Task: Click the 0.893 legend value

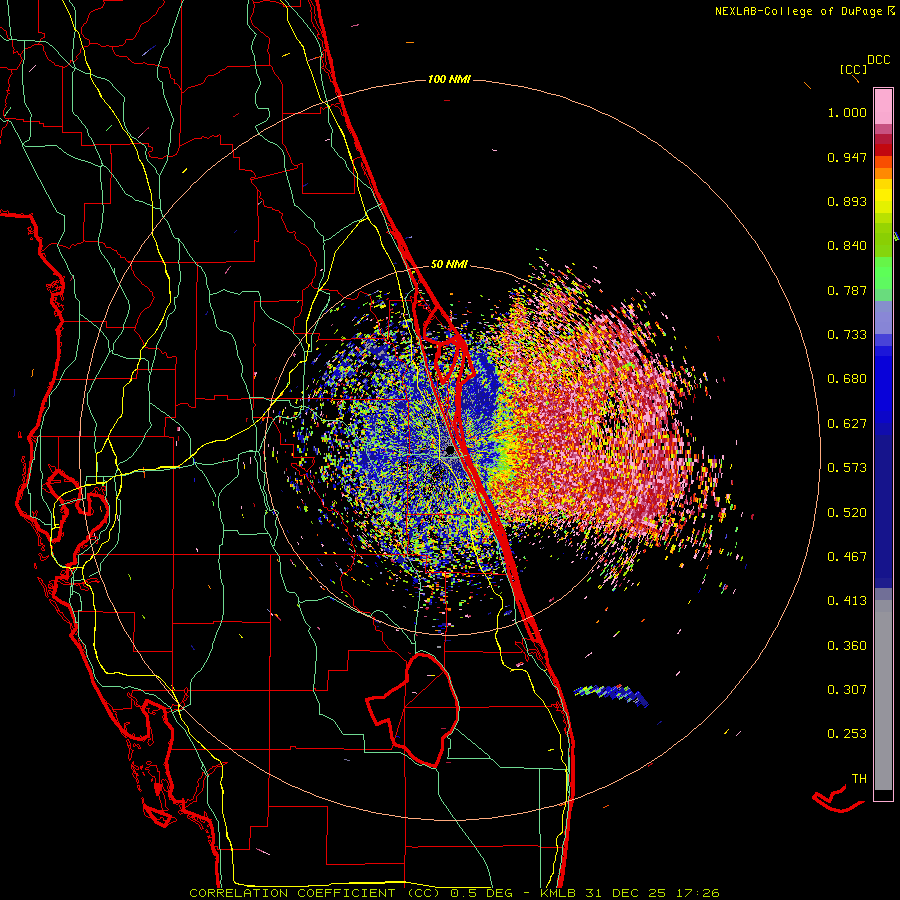Action: pos(847,201)
